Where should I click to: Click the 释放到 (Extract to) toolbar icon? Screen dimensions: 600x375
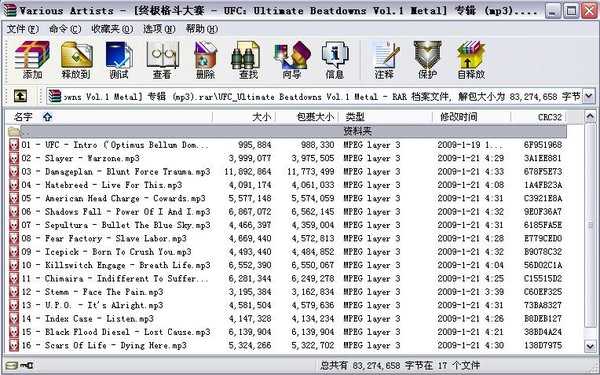[x=76, y=60]
